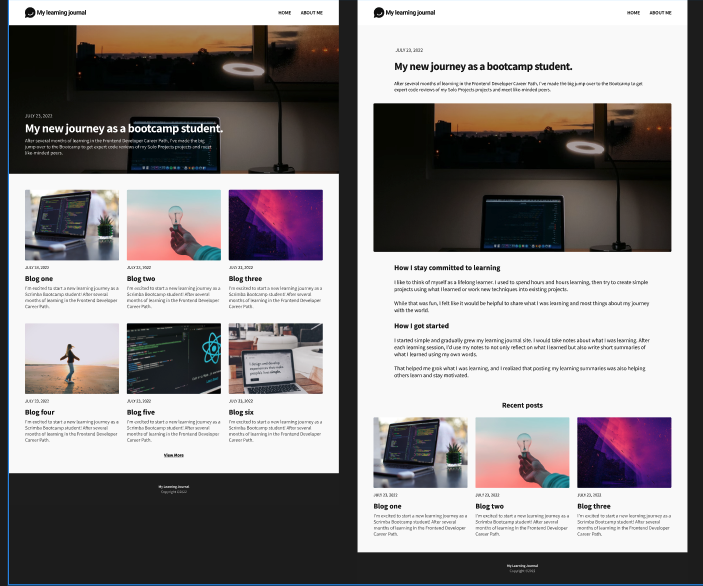Open HOME in the left page navigation
This screenshot has width=703, height=586.
[x=285, y=13]
